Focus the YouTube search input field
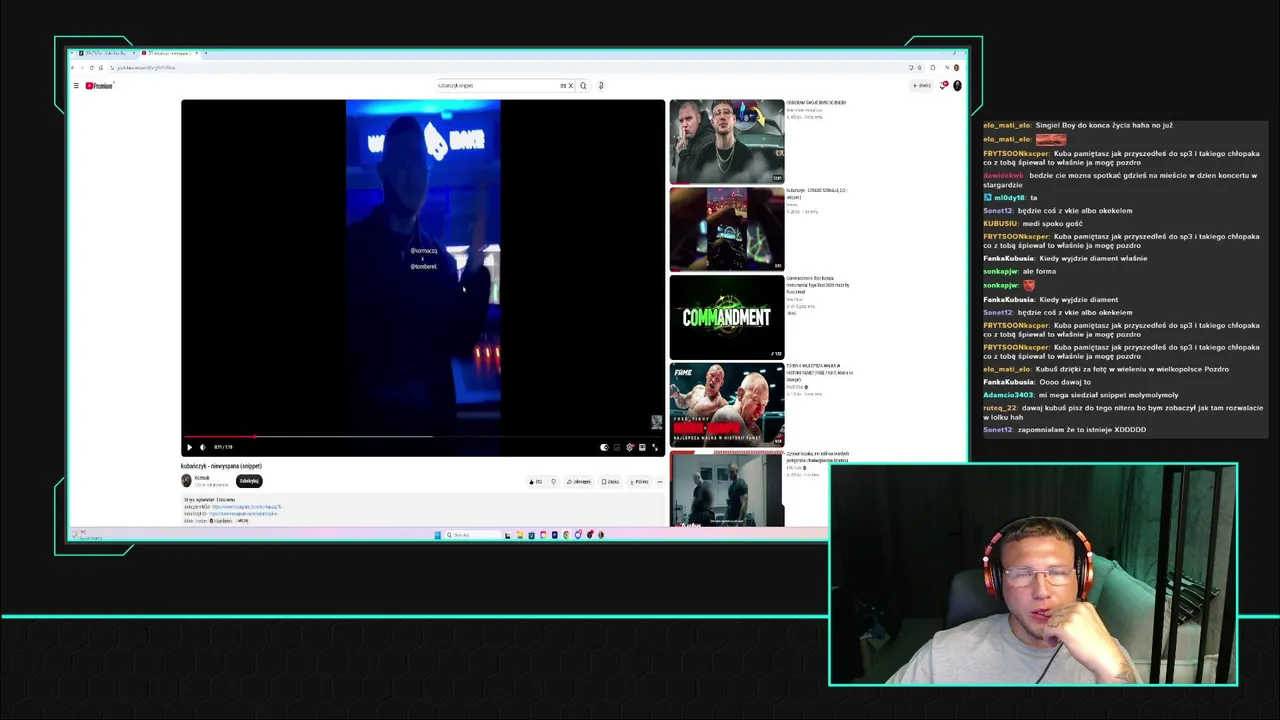This screenshot has height=720, width=1280. (498, 86)
